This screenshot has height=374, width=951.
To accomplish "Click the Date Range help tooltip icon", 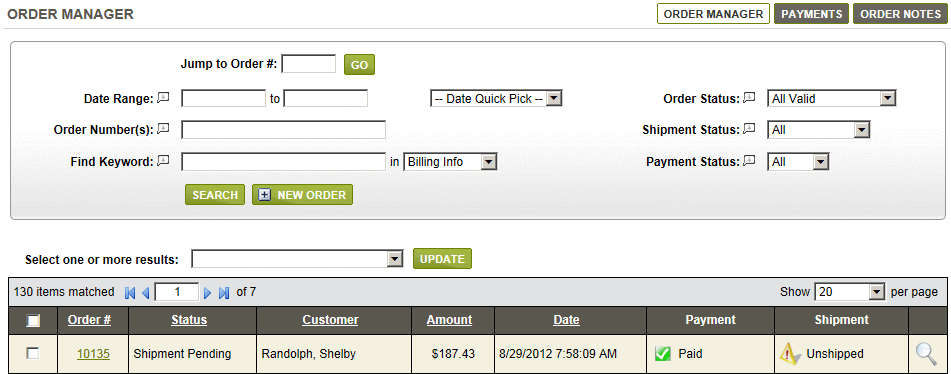I will (163, 98).
